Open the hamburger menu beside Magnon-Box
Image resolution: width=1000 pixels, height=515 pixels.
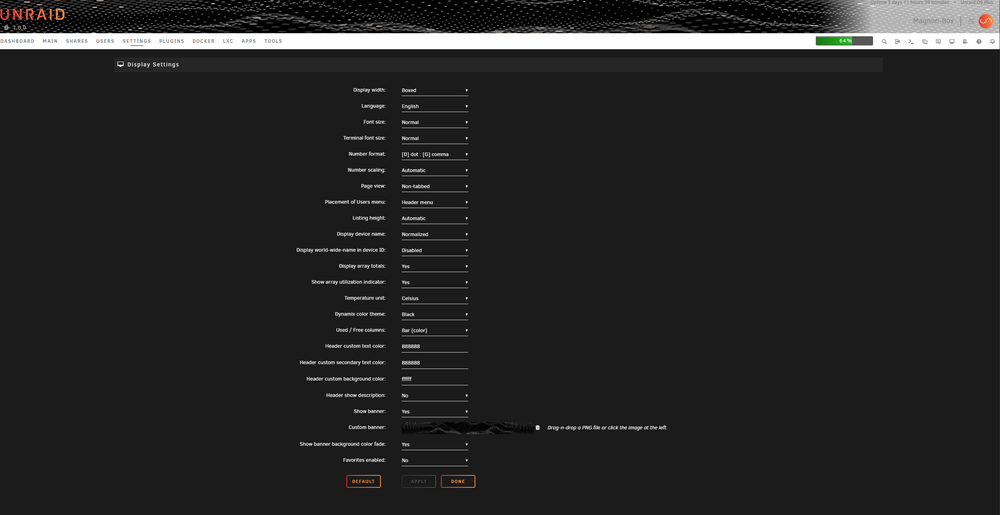pos(971,21)
